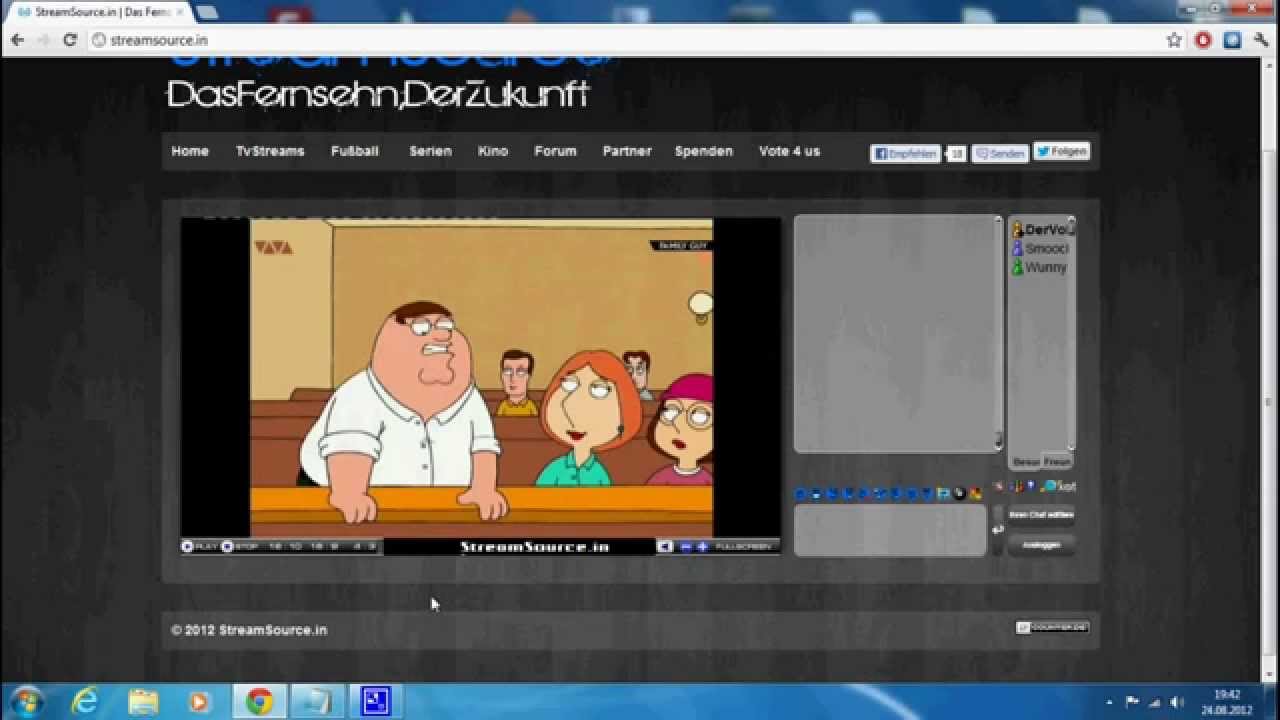Click the taskbar clock showing 19:42
Screen dimensions: 1280x720
[x=1226, y=701]
